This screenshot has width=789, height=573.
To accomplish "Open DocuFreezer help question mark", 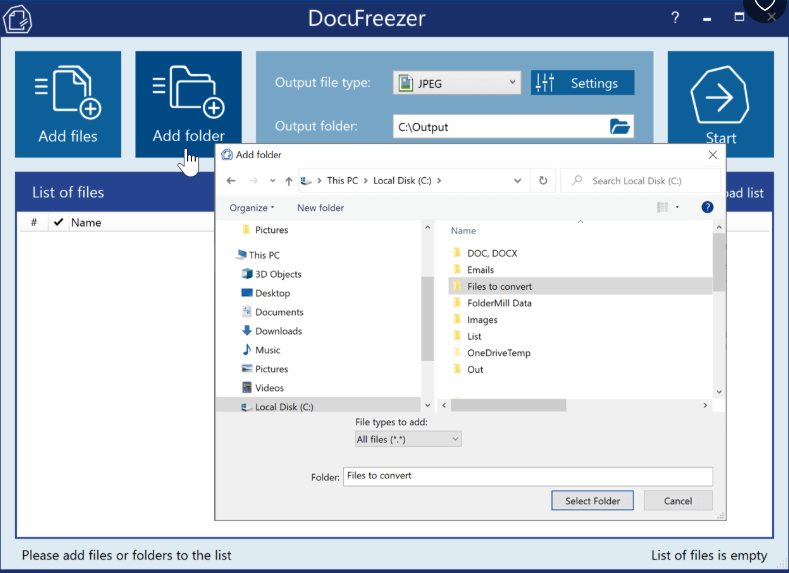I will click(675, 18).
